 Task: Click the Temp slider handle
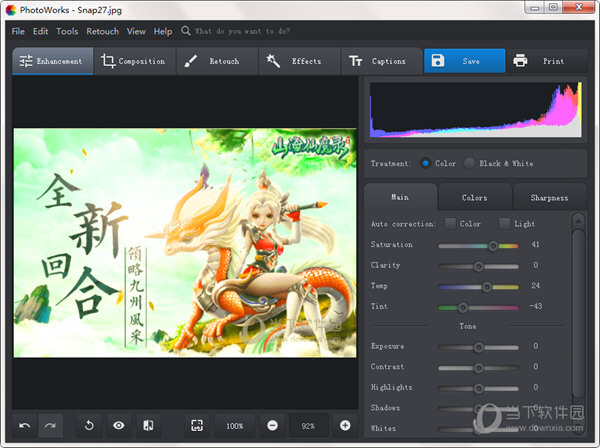click(x=487, y=287)
